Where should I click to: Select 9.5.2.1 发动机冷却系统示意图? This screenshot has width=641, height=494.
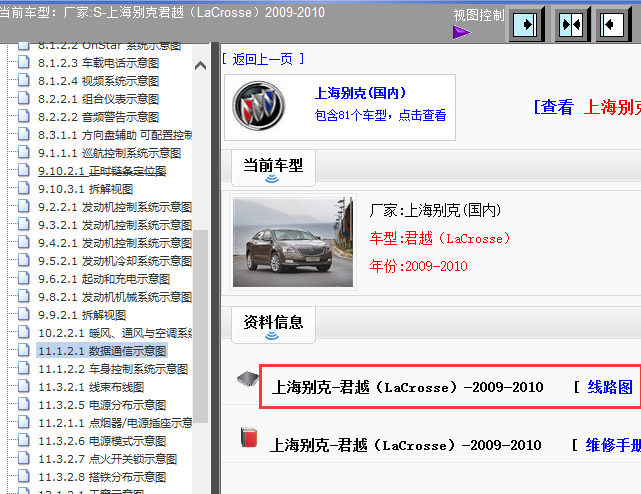115,261
